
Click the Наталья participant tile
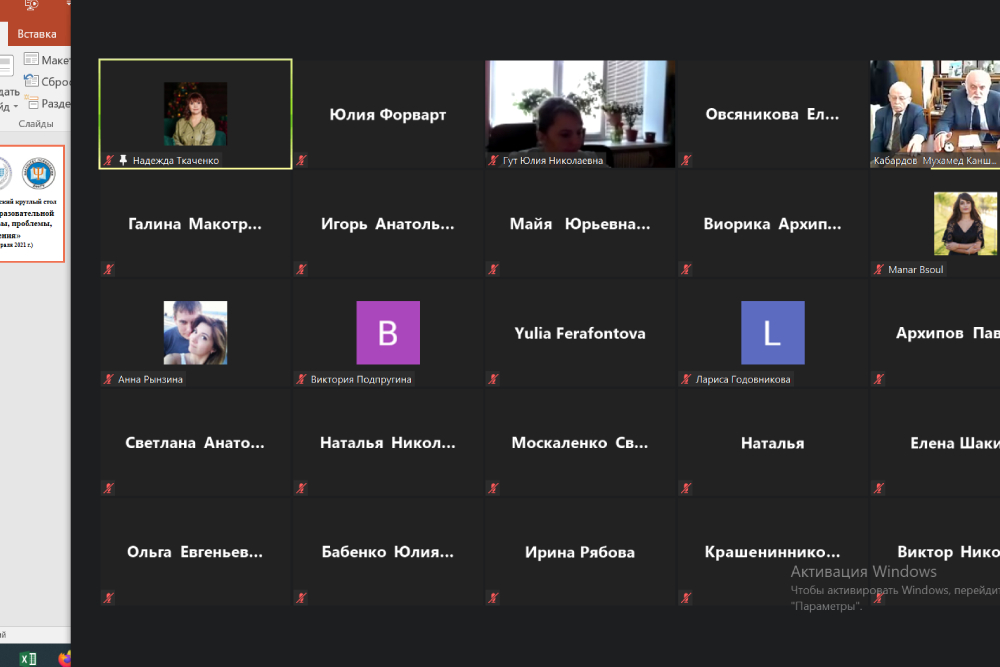tap(772, 443)
